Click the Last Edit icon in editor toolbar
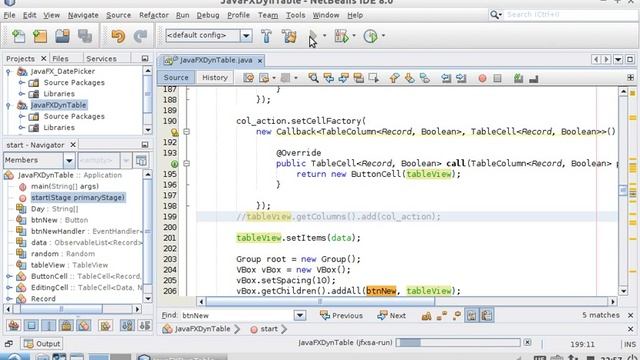 tap(249, 78)
